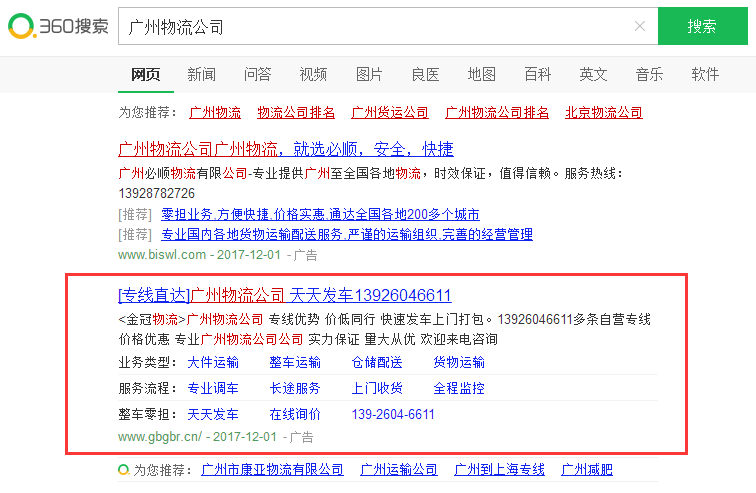Select the 地图 tab
Image resolution: width=756 pixels, height=493 pixels.
[481, 74]
